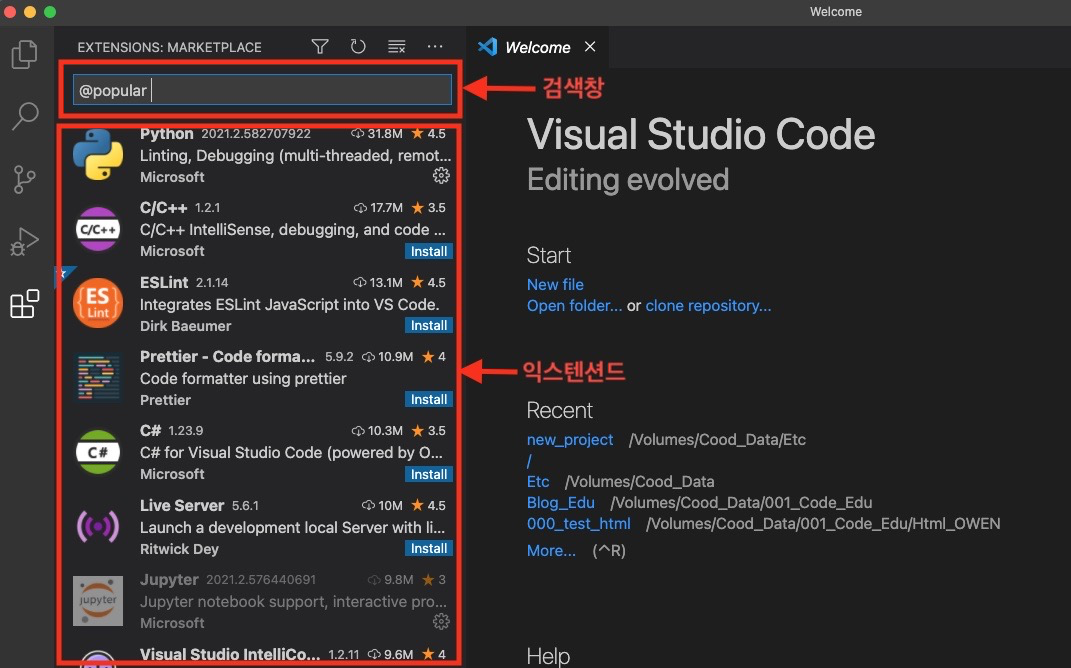The width and height of the screenshot is (1071, 668).
Task: Switch to the Welcome tab
Action: pos(537,47)
